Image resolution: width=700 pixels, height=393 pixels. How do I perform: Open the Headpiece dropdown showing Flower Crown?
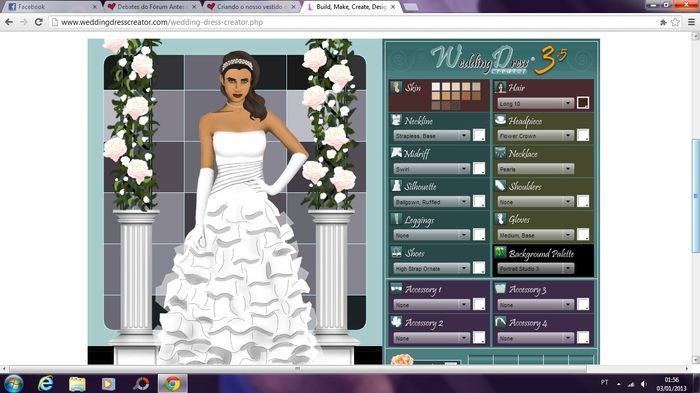(535, 135)
